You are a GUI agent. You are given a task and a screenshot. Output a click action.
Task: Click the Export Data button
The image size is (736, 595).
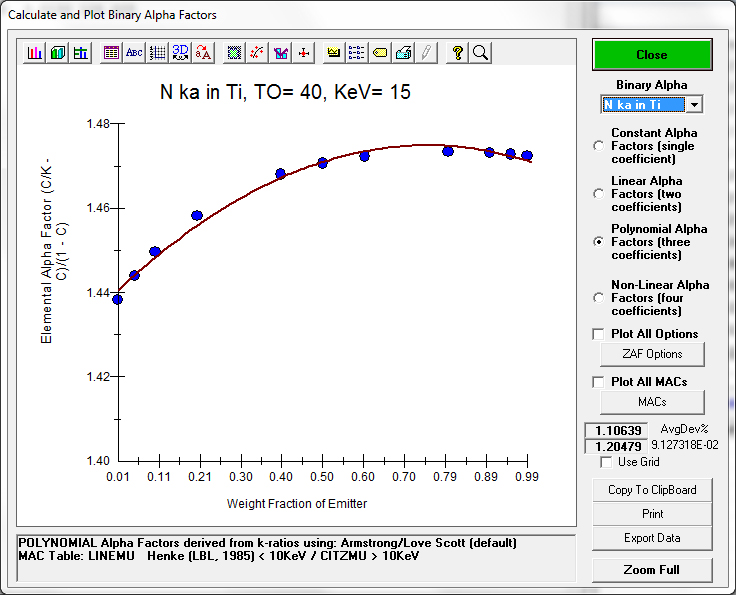(x=652, y=538)
